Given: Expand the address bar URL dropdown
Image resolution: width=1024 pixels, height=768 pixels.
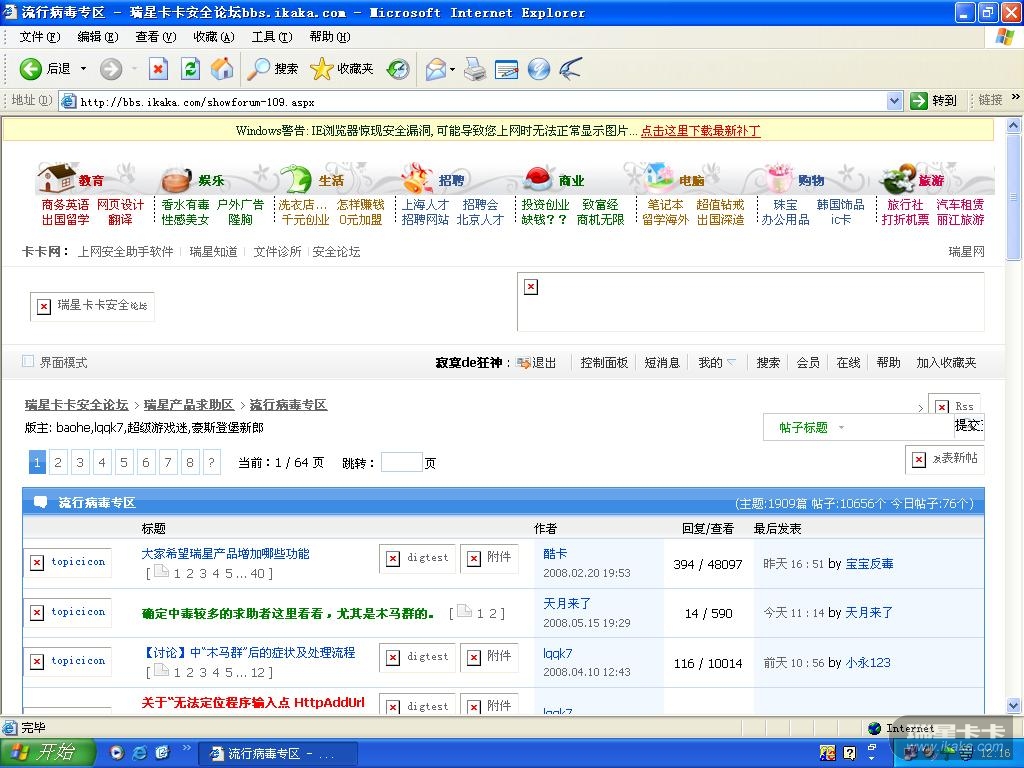Looking at the screenshot, I should tap(894, 101).
